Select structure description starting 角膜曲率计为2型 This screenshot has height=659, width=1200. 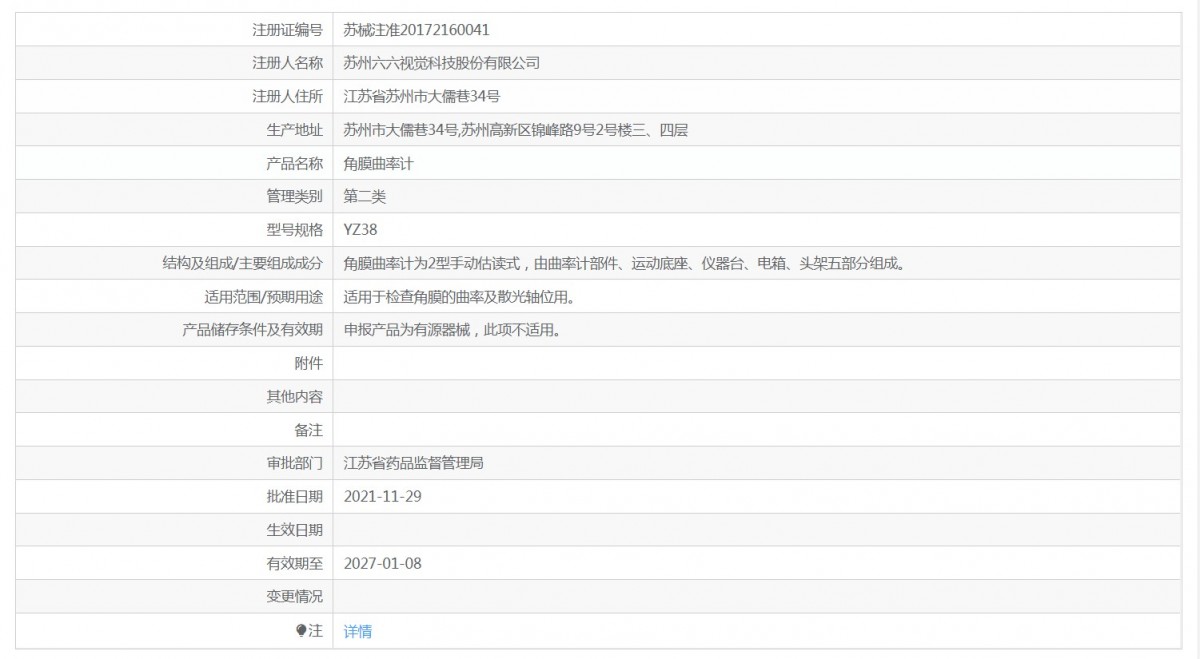click(x=623, y=264)
